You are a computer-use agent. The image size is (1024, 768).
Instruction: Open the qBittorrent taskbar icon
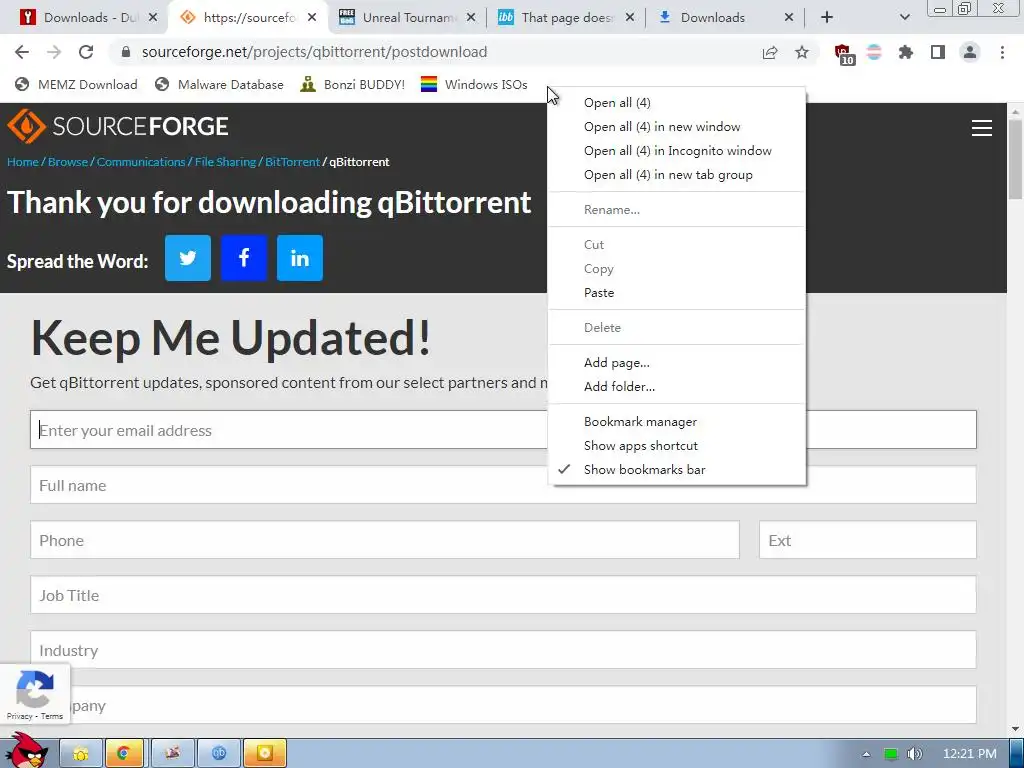click(219, 753)
